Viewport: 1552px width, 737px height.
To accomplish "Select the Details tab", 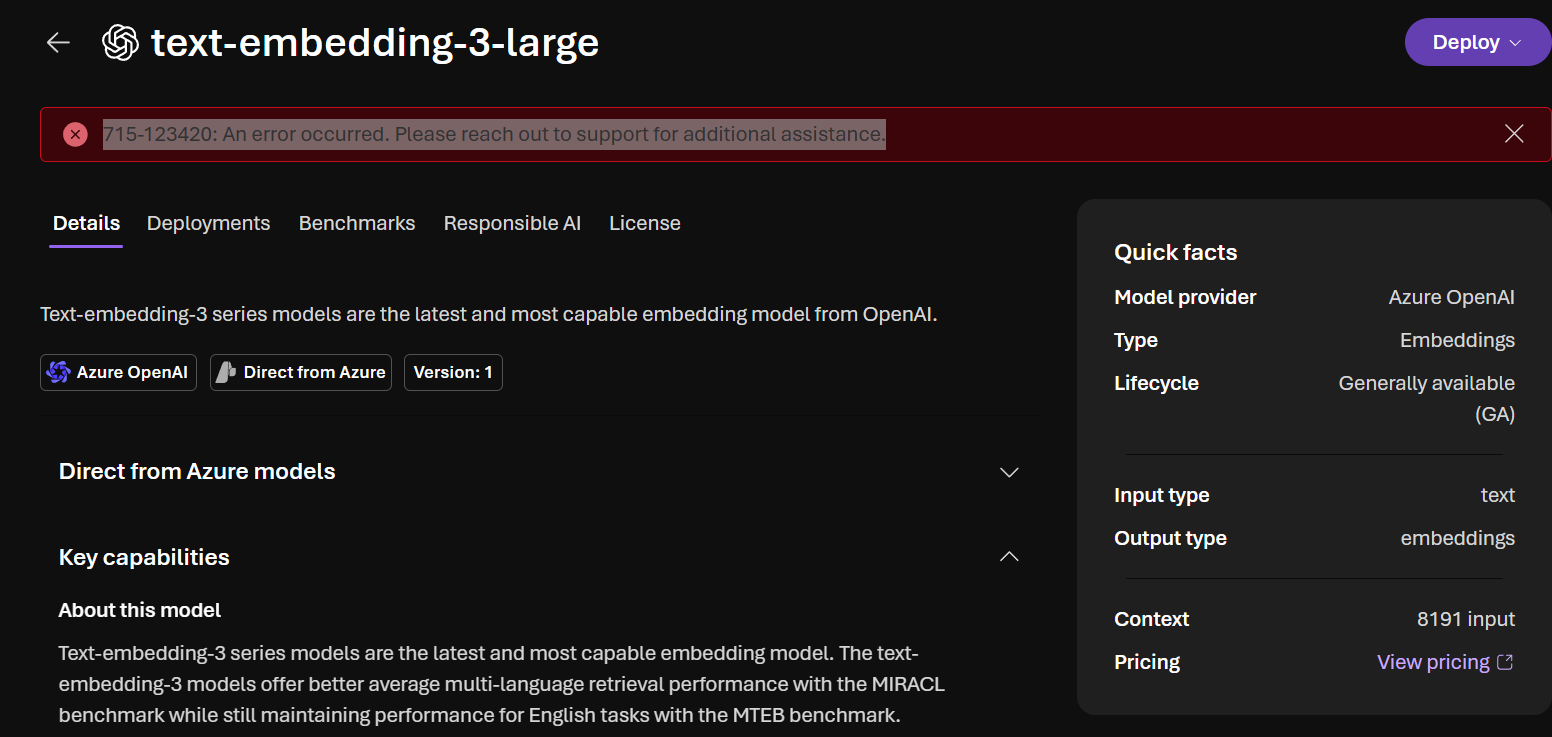I will click(x=86, y=223).
